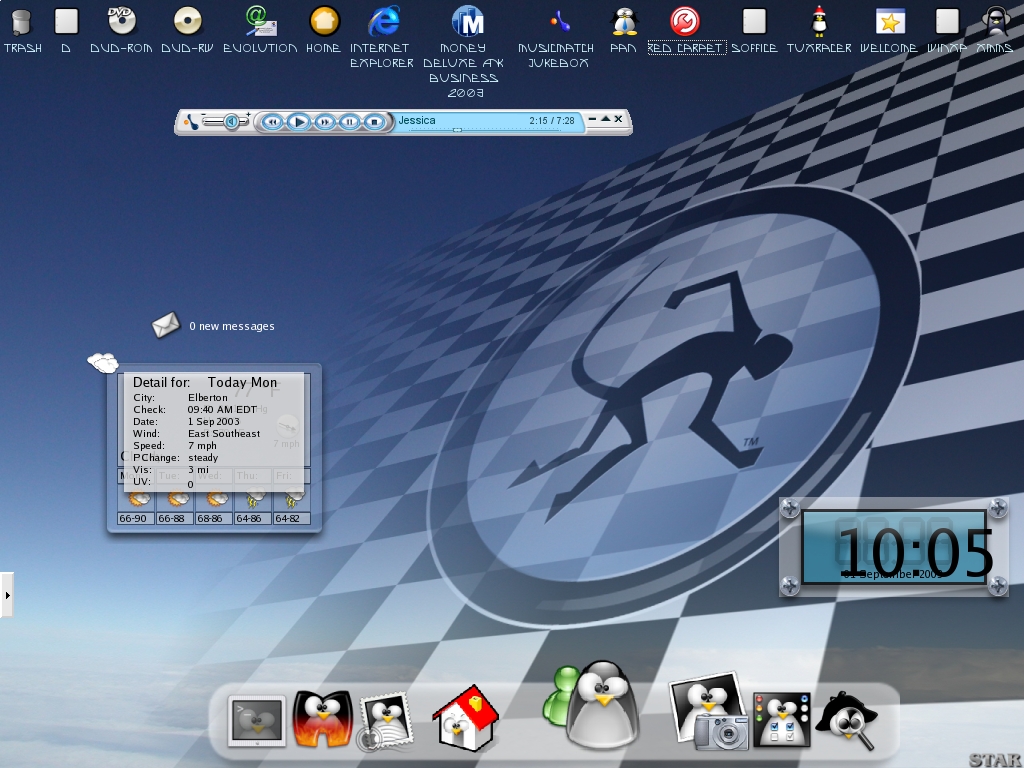Launch Internet Explorer desktop icon
The height and width of the screenshot is (768, 1024).
click(383, 21)
